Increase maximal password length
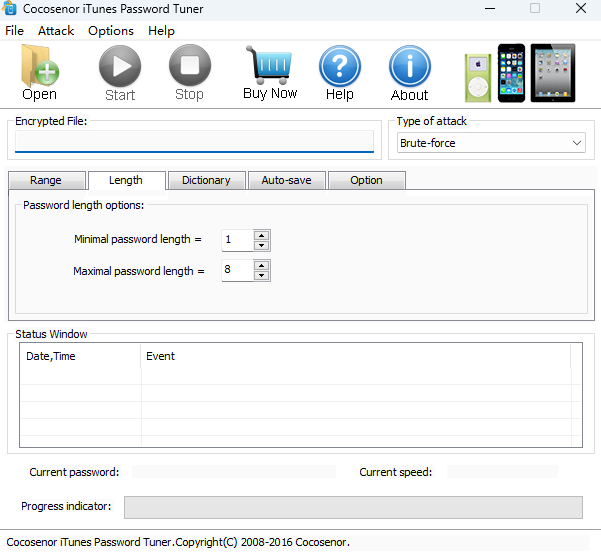Image resolution: width=601 pixels, height=555 pixels. (262, 265)
